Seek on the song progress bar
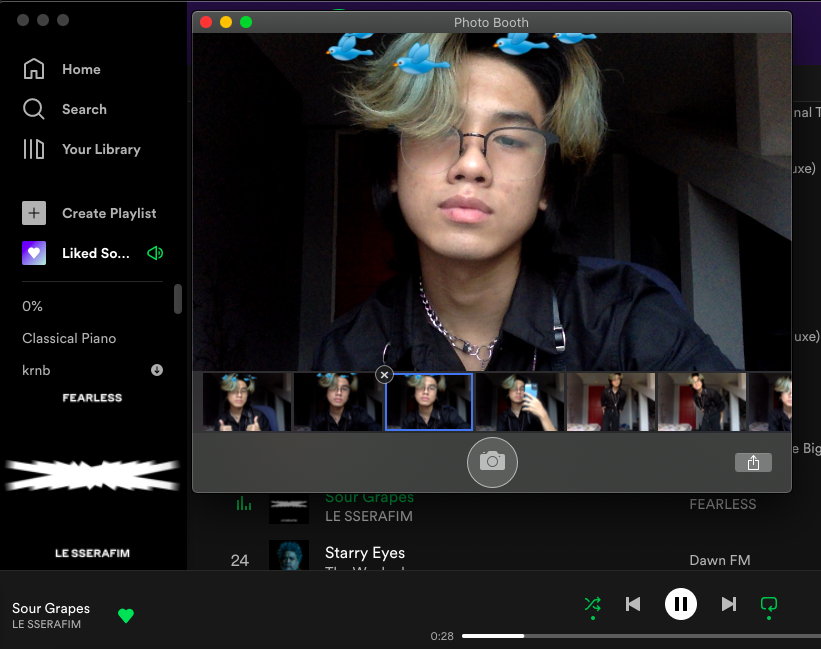Viewport: 821px width, 649px height. coord(641,636)
